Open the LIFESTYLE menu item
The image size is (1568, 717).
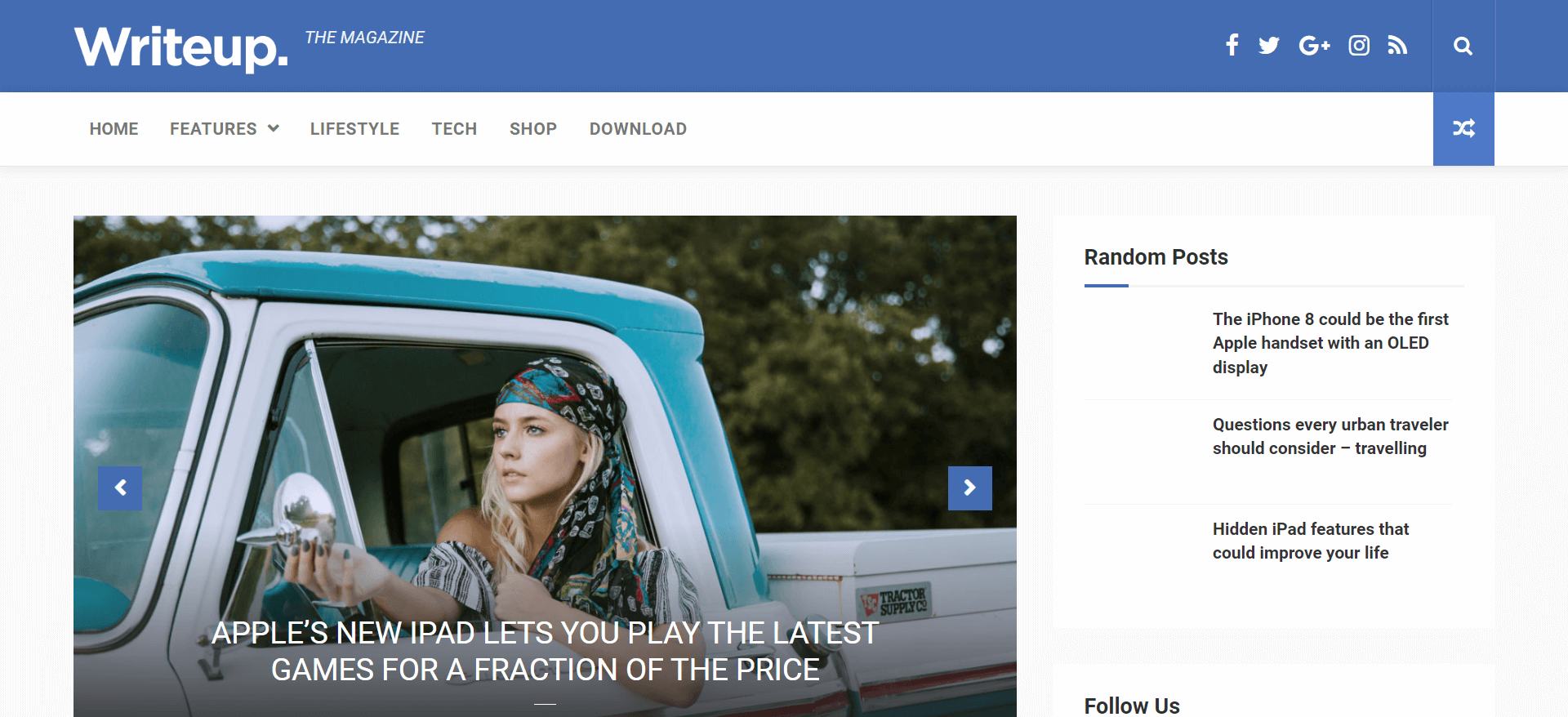354,129
